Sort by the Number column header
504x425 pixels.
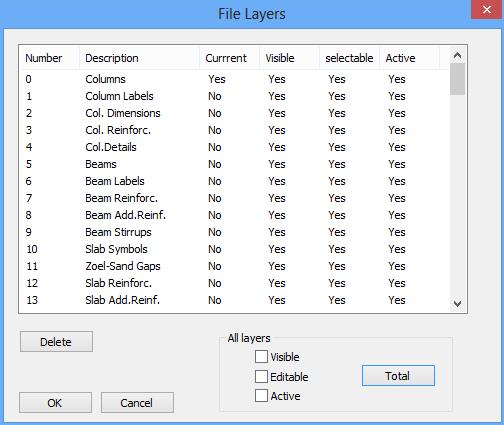point(50,58)
